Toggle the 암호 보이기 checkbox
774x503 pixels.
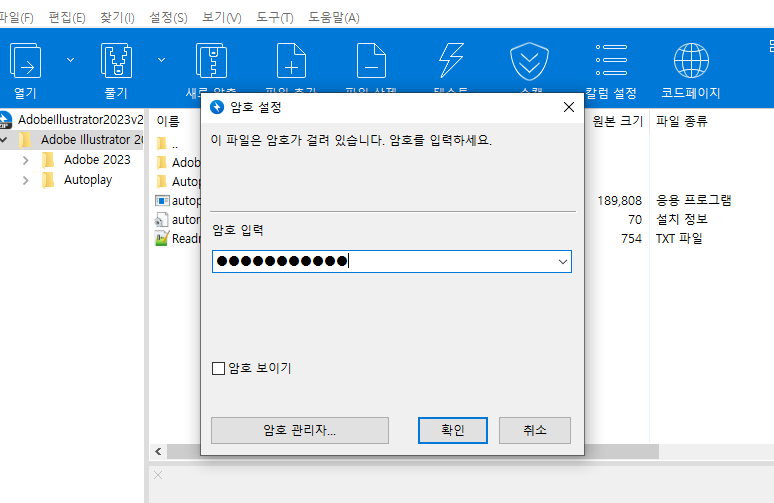coord(218,368)
